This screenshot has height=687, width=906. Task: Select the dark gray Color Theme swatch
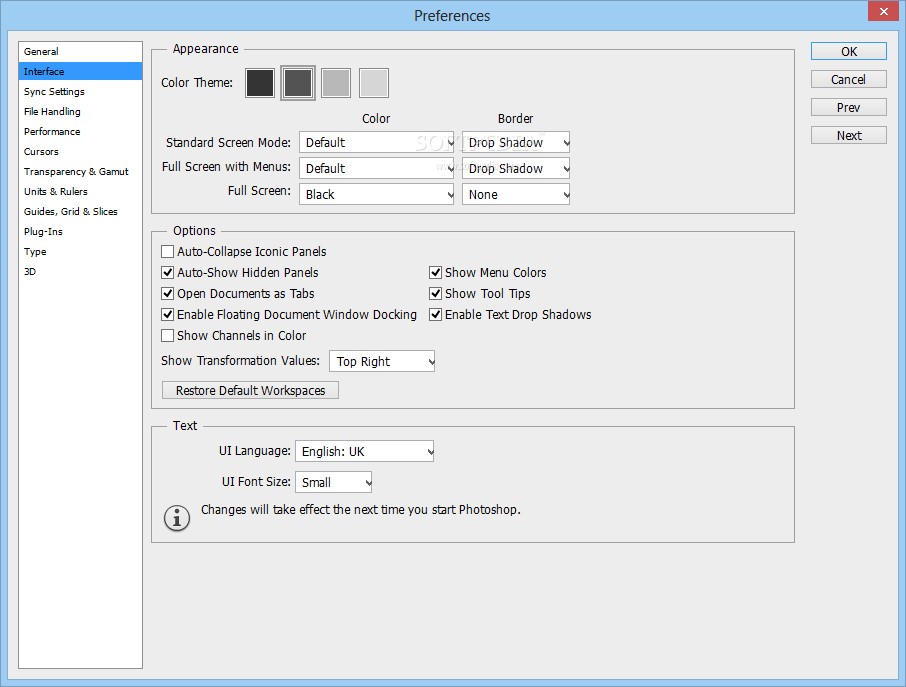(x=297, y=83)
